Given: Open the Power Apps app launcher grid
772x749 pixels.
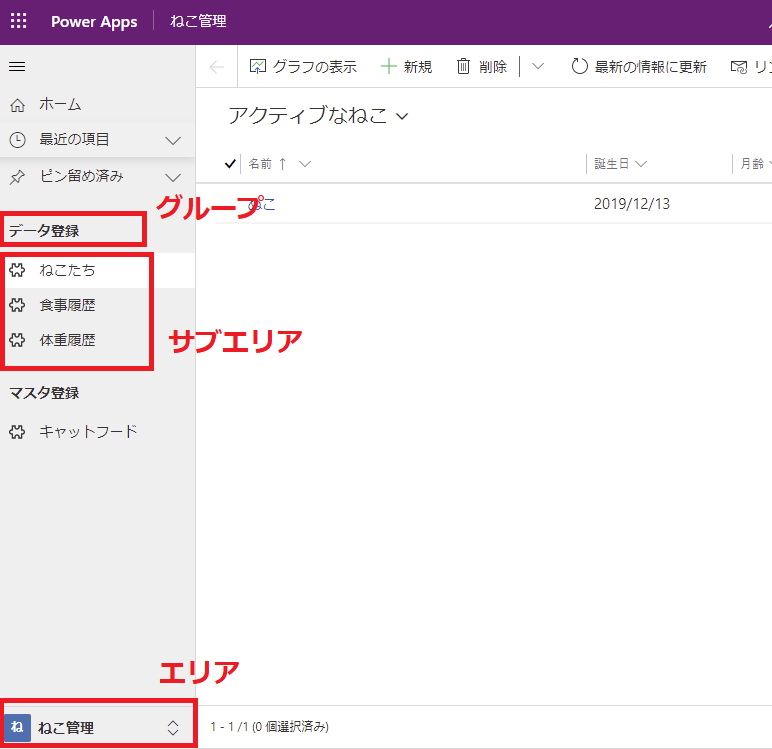Looking at the screenshot, I should point(18,22).
